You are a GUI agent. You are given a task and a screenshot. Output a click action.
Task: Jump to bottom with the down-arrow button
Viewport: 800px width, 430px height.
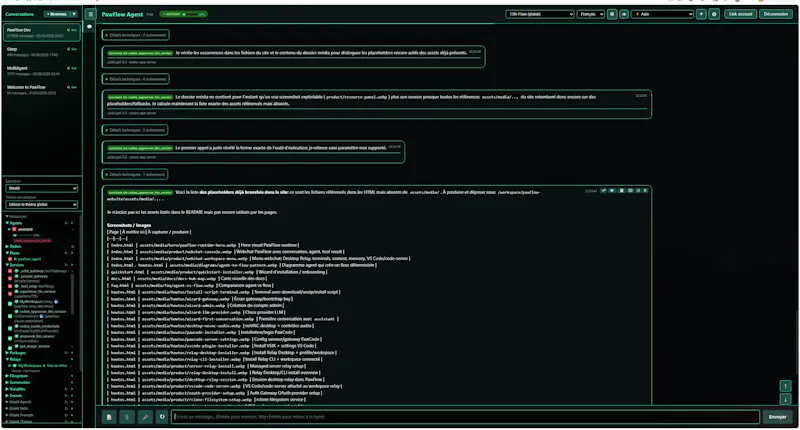[785, 399]
